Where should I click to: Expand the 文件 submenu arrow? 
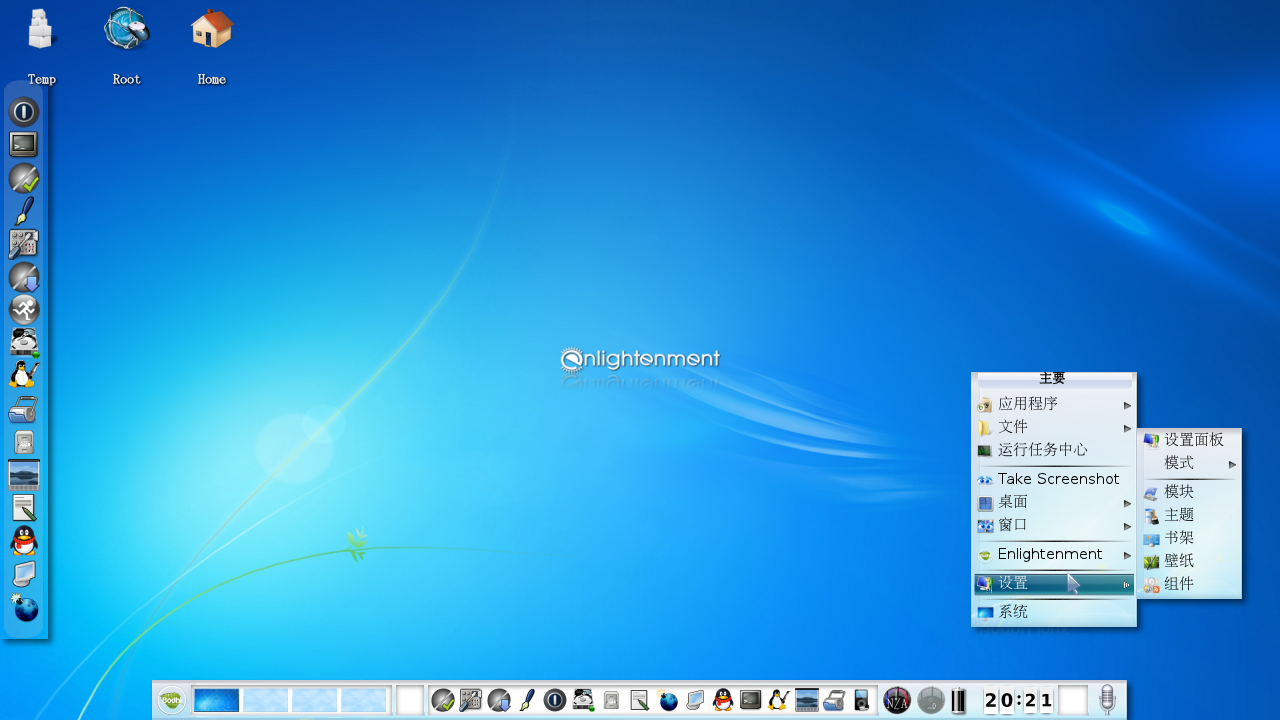[1127, 428]
